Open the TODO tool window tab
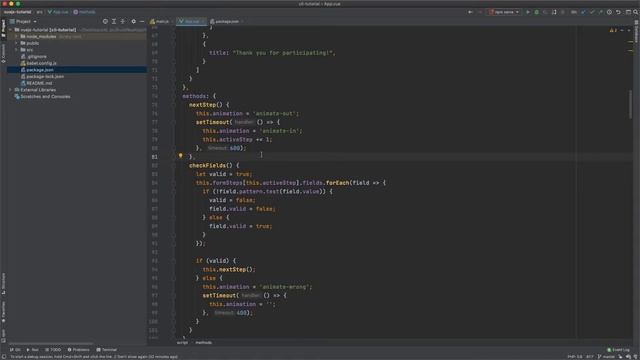Viewport: 640px width, 360px height. click(x=53, y=350)
